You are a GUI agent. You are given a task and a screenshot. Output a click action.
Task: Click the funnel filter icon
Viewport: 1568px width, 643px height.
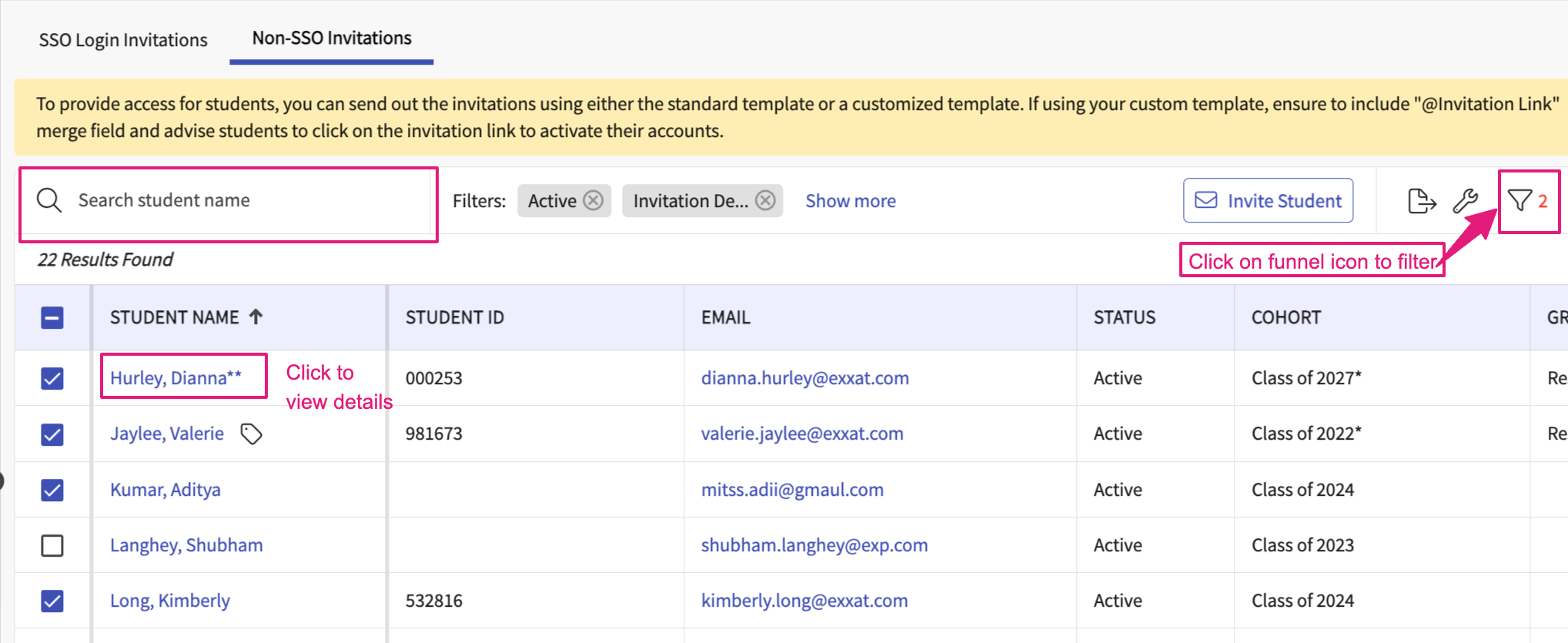click(x=1520, y=201)
